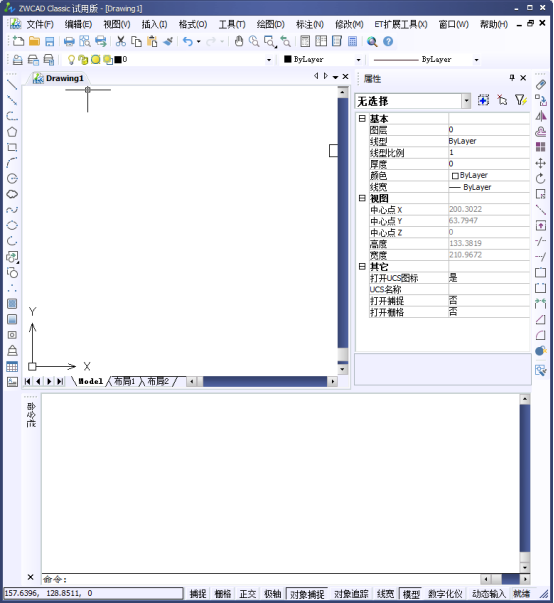Click the 命令 command input line
This screenshot has width=554, height=603.
click(261, 579)
